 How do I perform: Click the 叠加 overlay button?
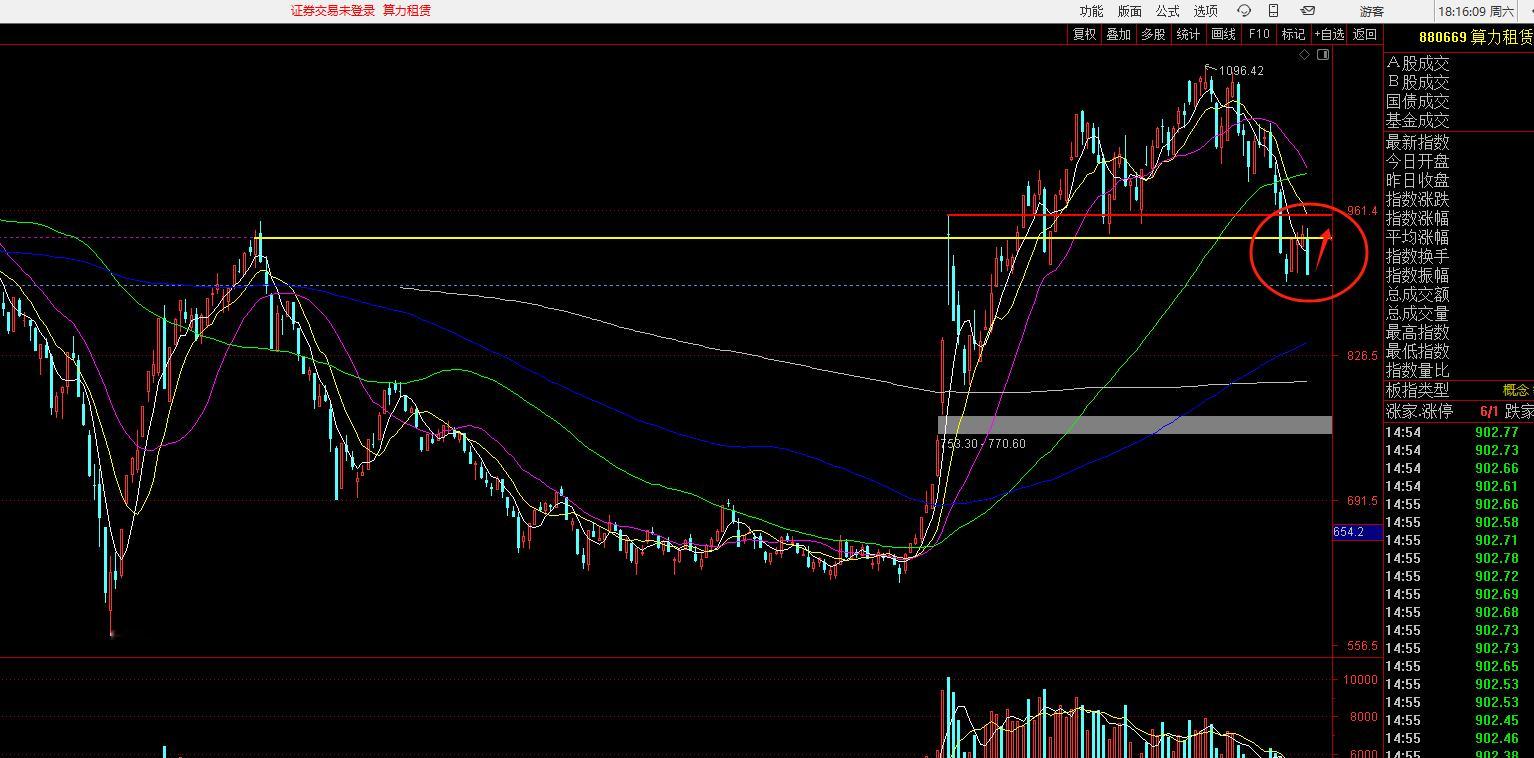point(1119,34)
